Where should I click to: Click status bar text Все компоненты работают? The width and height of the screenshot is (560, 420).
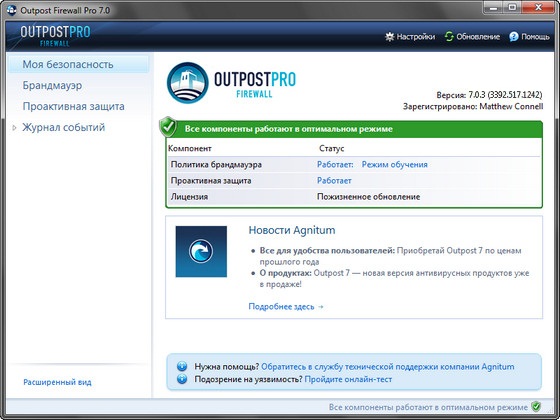428,407
